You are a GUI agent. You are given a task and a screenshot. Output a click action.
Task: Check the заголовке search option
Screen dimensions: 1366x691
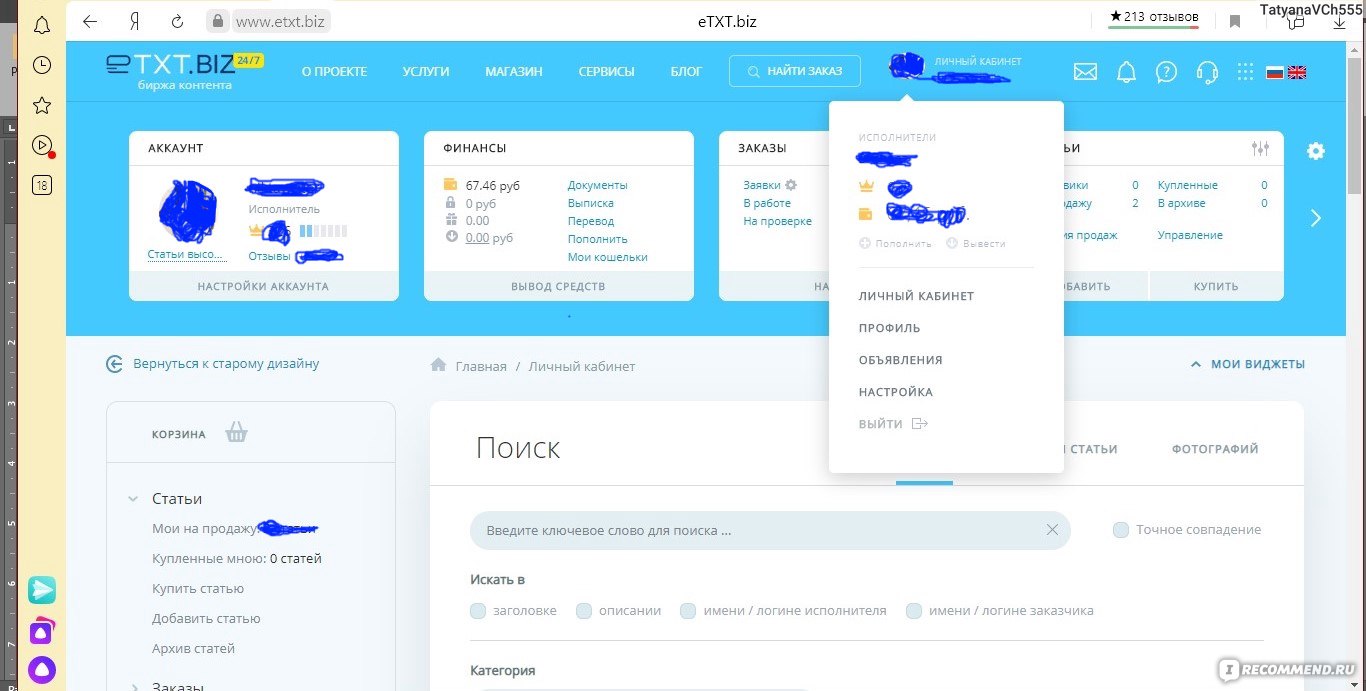pos(478,611)
